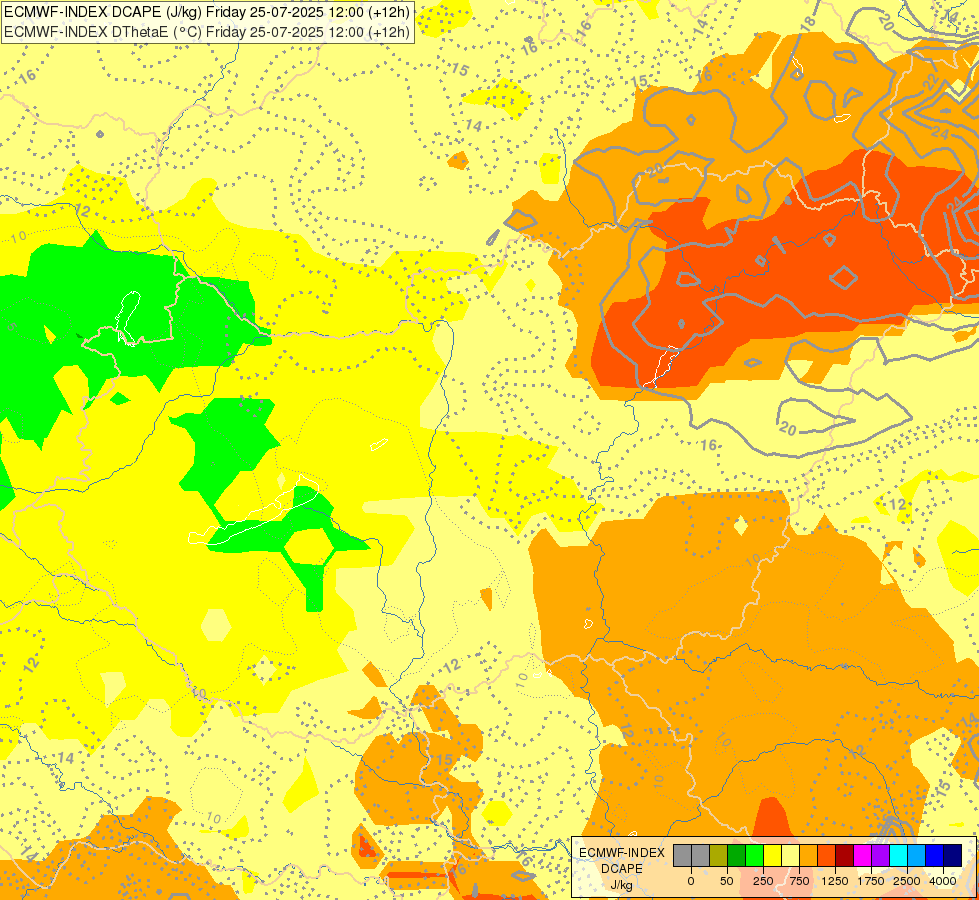The image size is (979, 900).
Task: Click the purple legend swatch
Action: 880,856
